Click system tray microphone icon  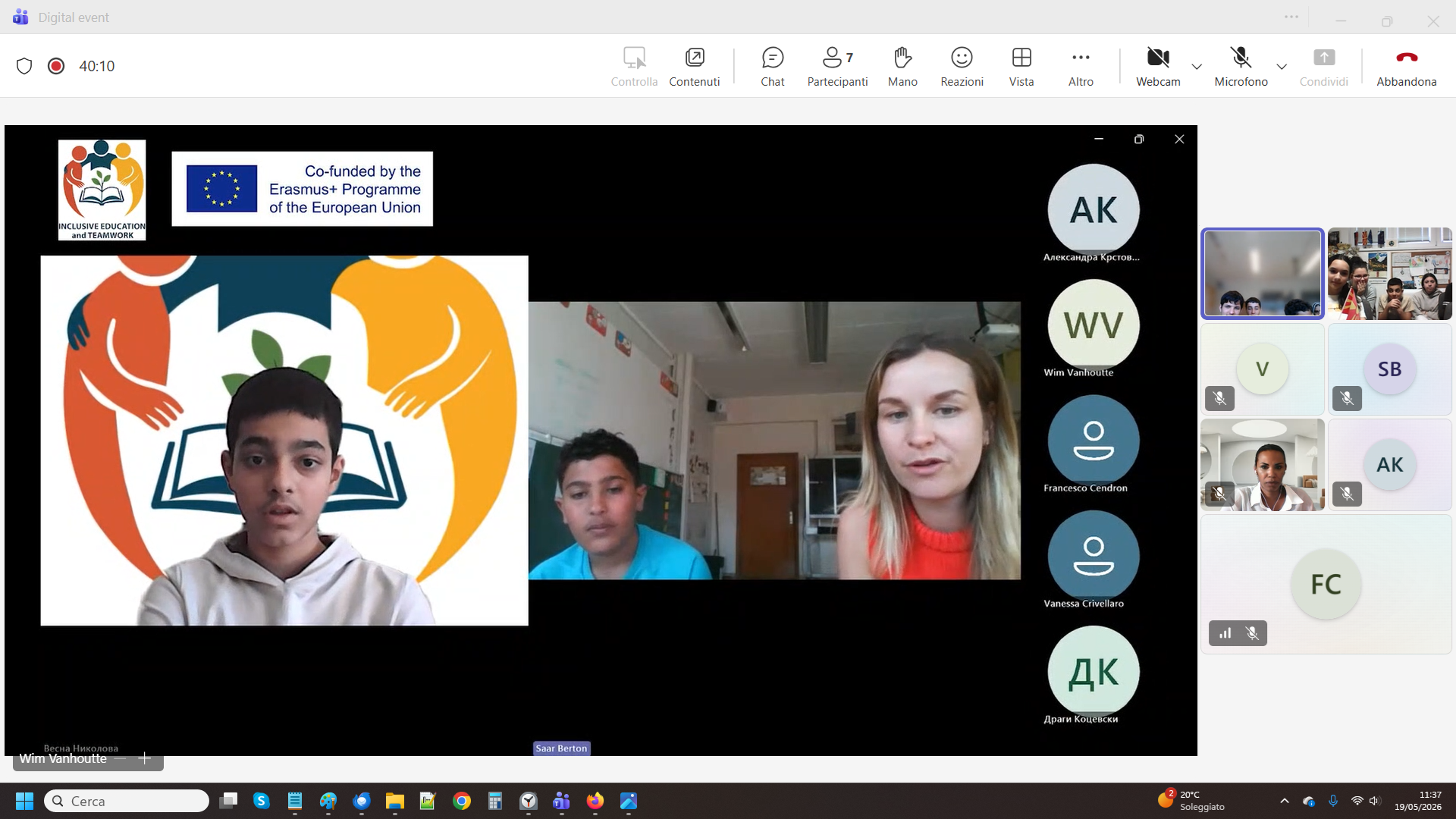(x=1333, y=801)
